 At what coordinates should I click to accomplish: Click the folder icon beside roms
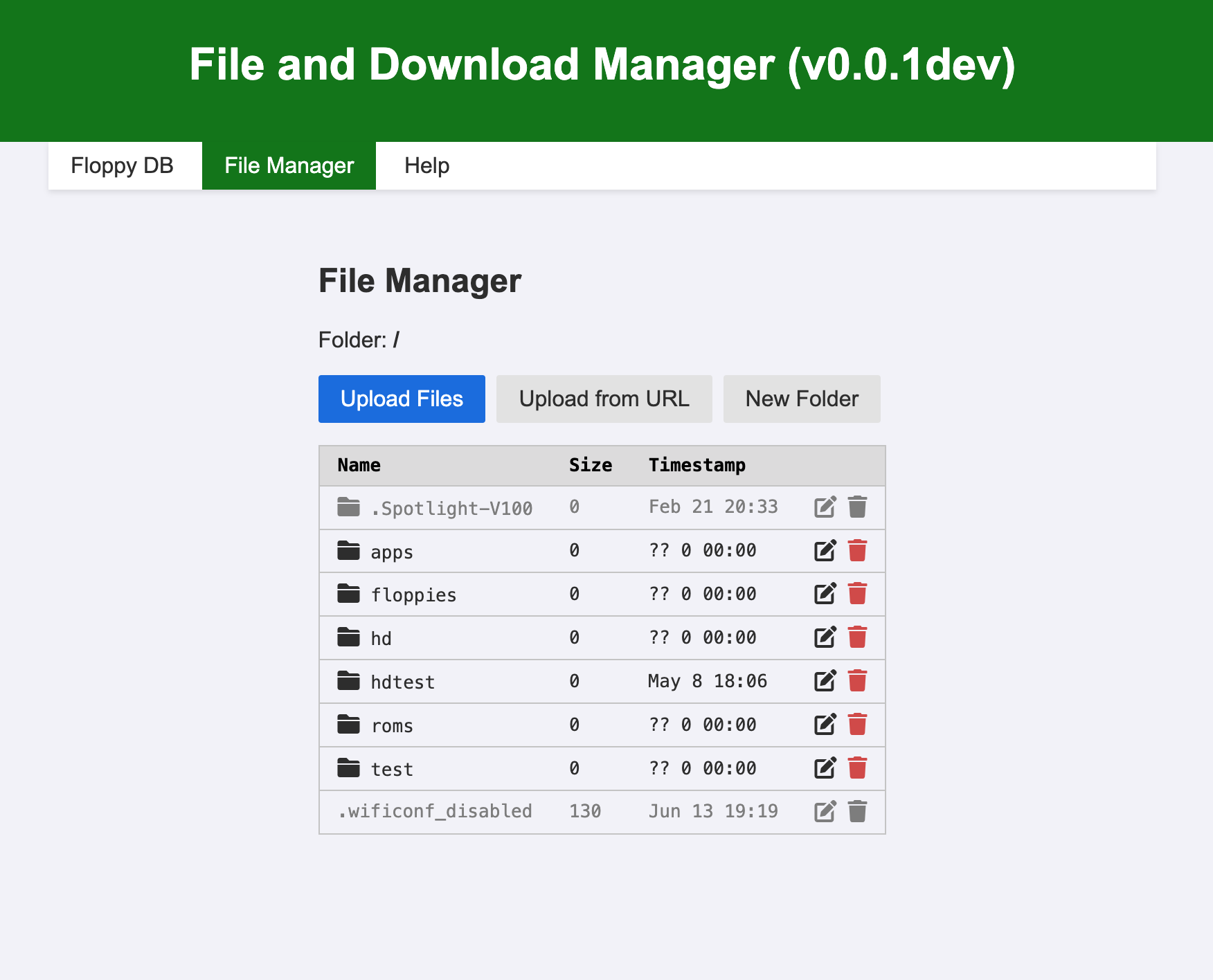tap(348, 724)
